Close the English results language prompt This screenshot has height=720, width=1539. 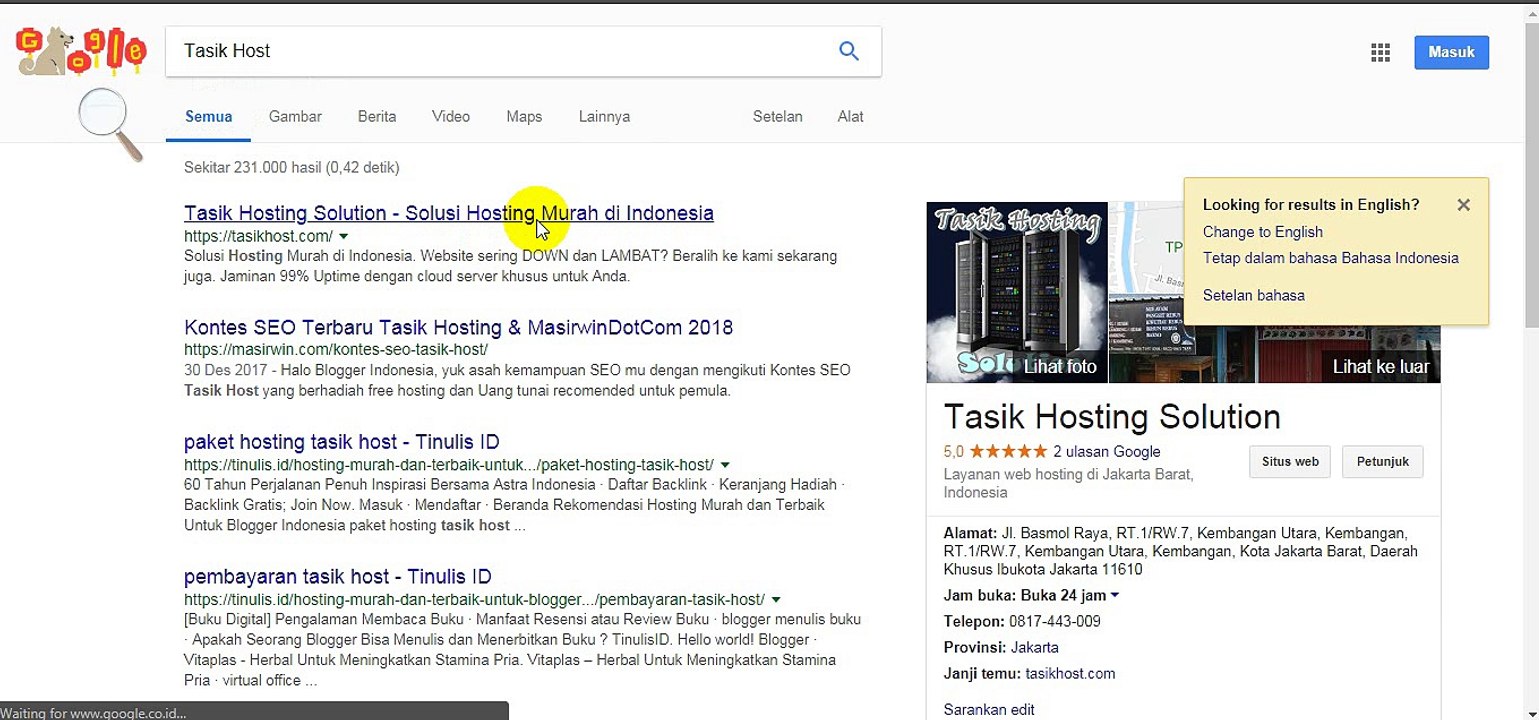point(1464,205)
